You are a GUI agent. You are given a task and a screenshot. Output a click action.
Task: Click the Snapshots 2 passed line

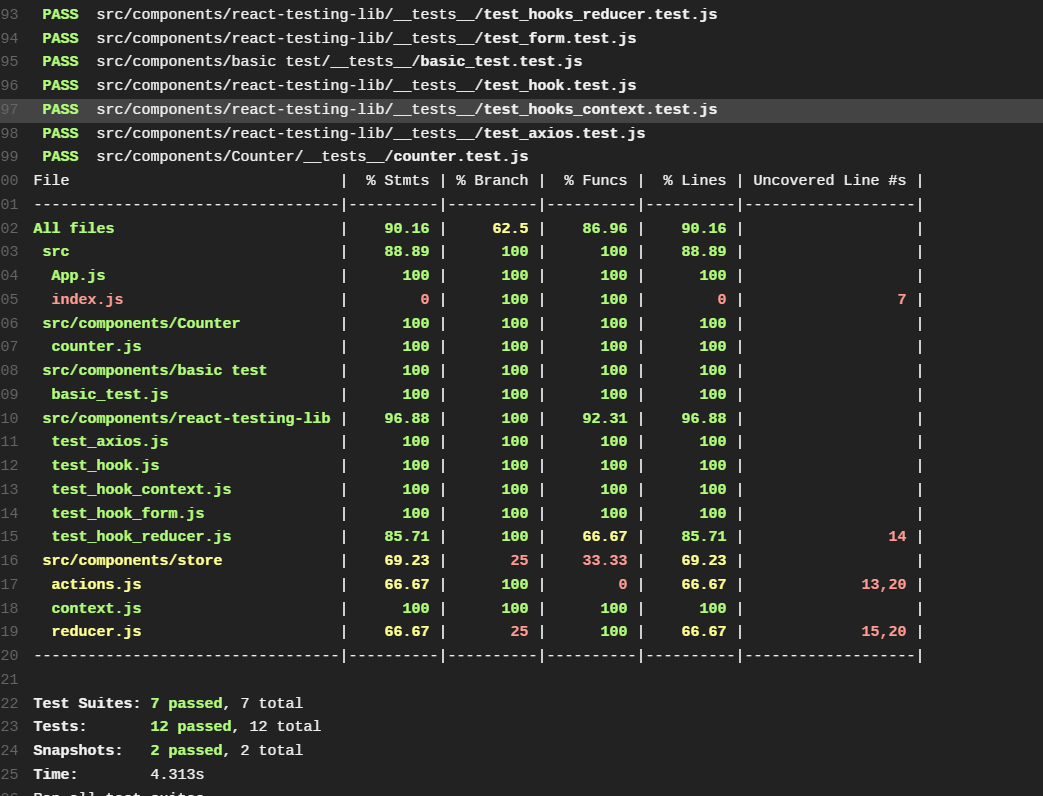(168, 751)
